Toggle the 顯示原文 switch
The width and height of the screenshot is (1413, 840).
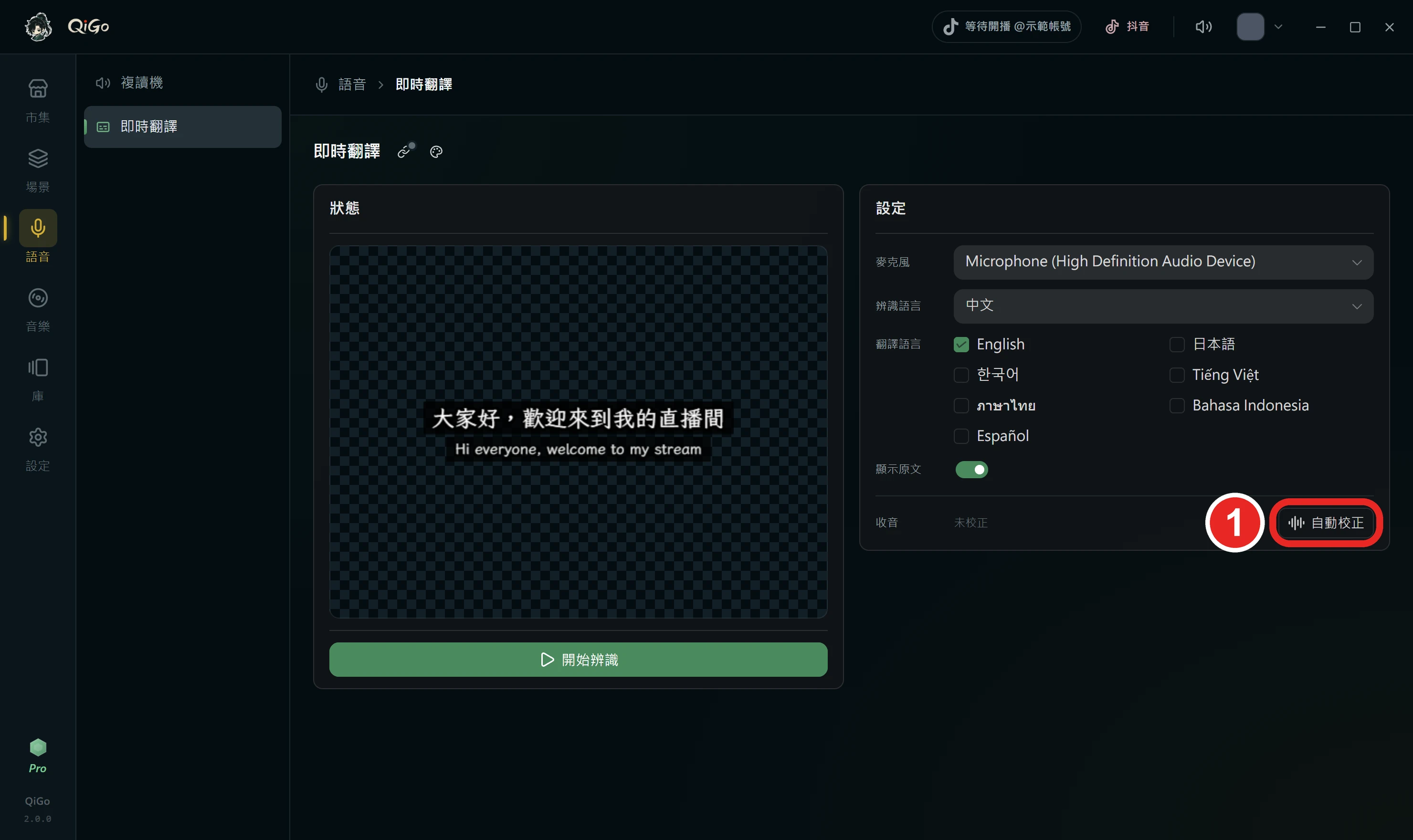coord(971,469)
